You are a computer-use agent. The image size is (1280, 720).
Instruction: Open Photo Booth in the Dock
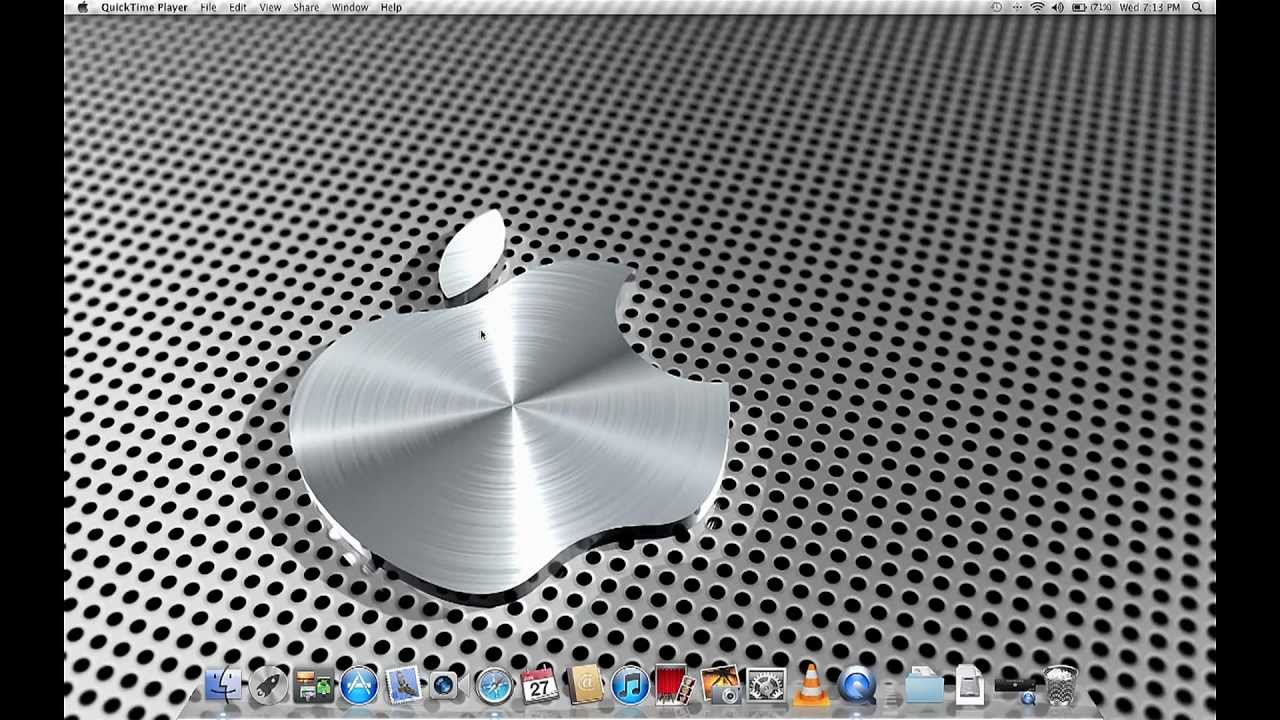[x=674, y=685]
